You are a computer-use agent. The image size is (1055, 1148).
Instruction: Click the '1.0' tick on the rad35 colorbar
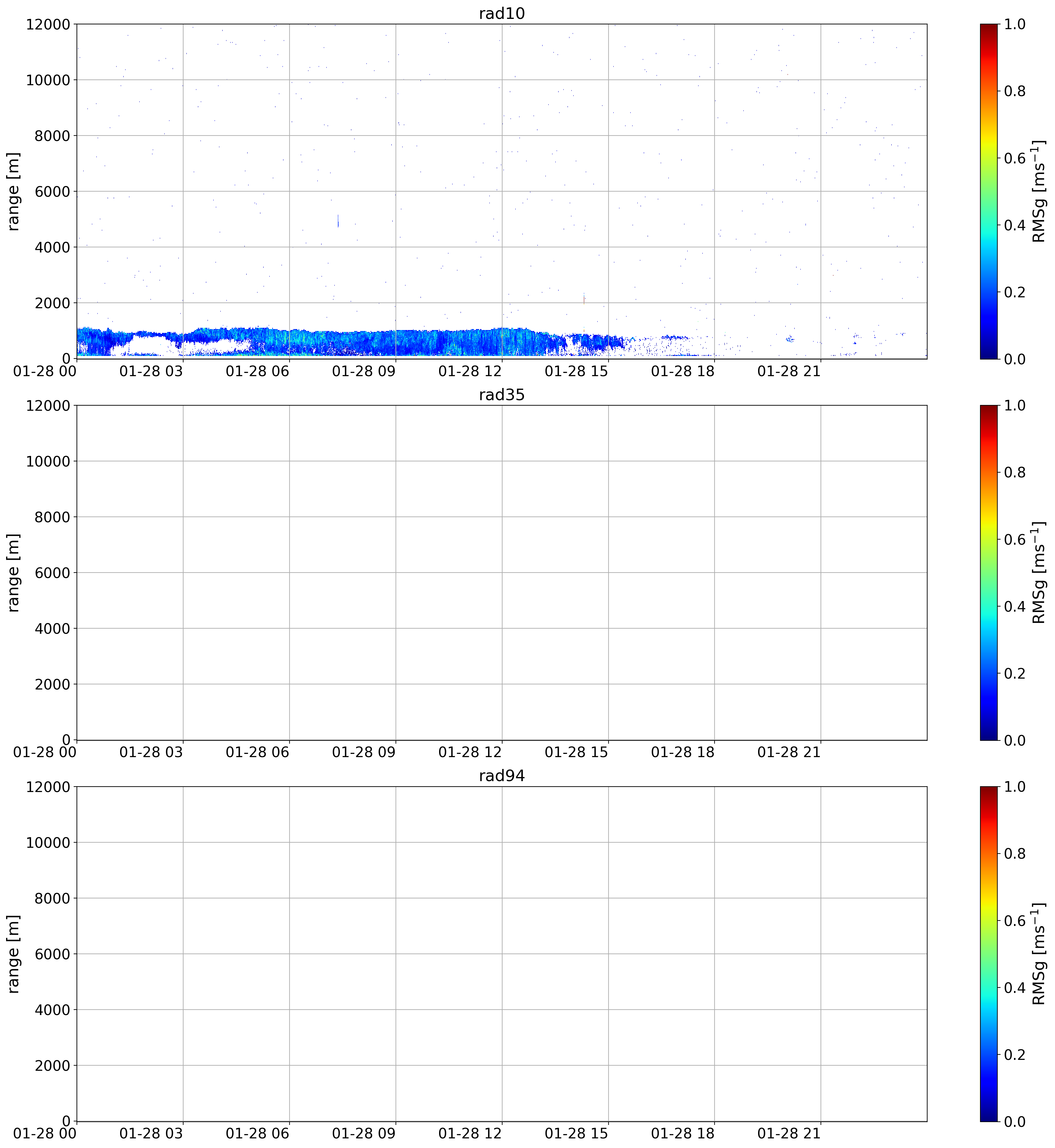(1014, 405)
